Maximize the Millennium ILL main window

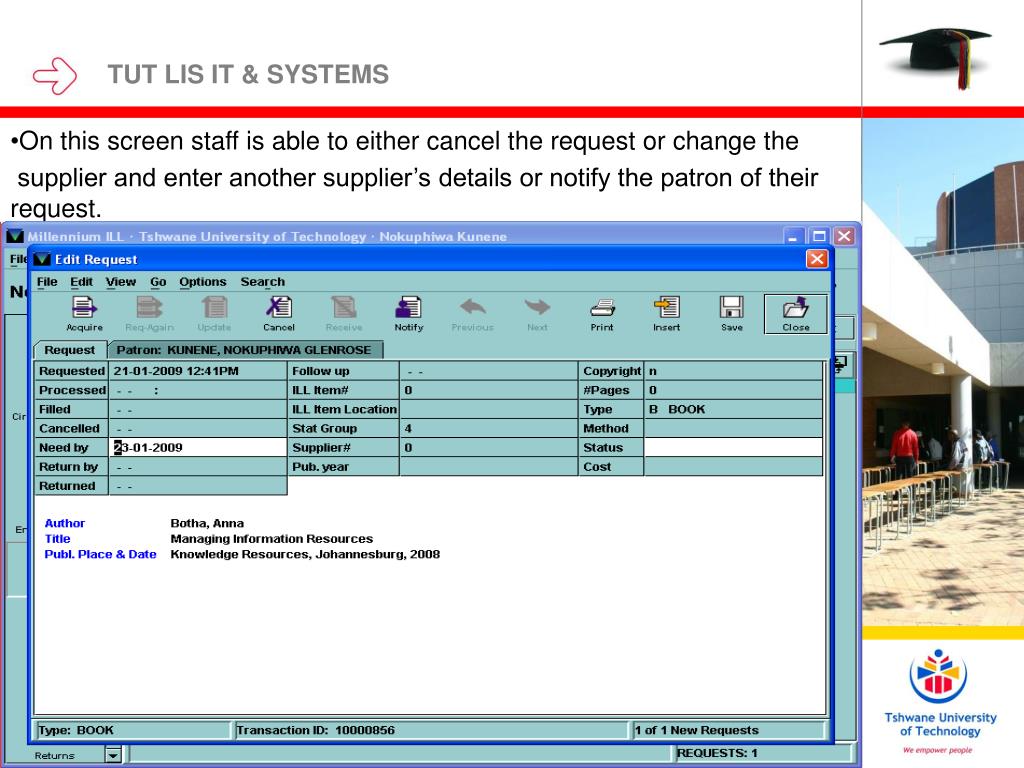819,236
